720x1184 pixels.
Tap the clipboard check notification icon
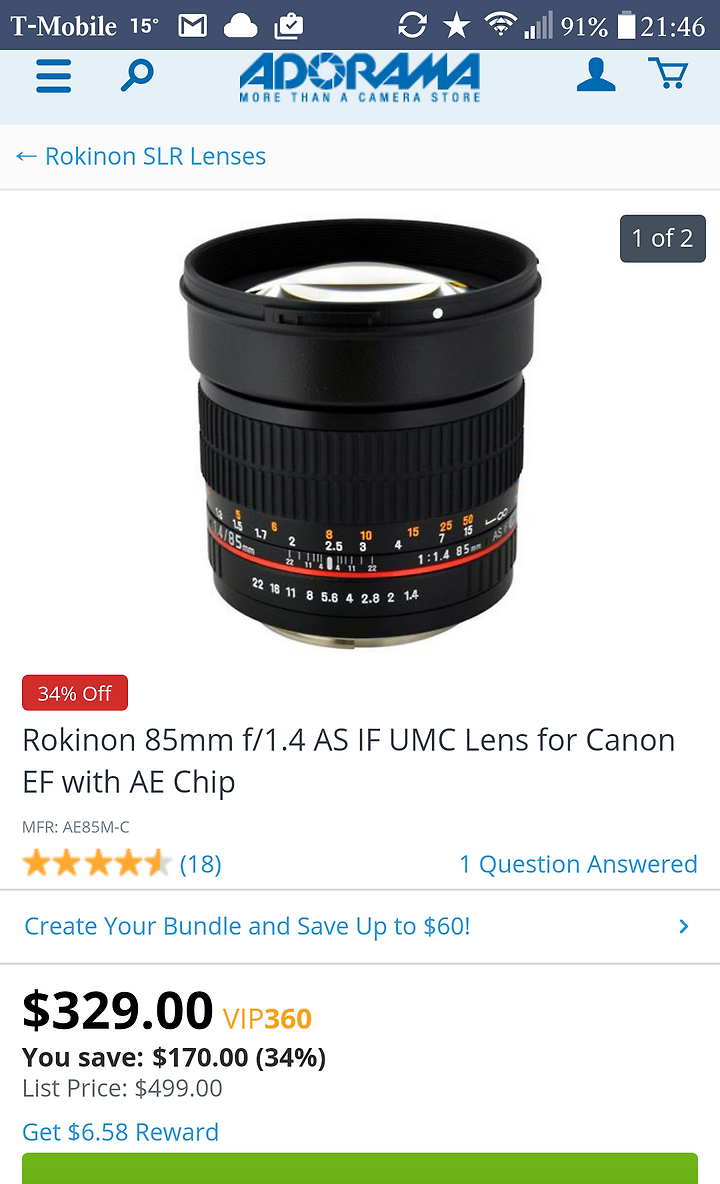pyautogui.click(x=288, y=26)
